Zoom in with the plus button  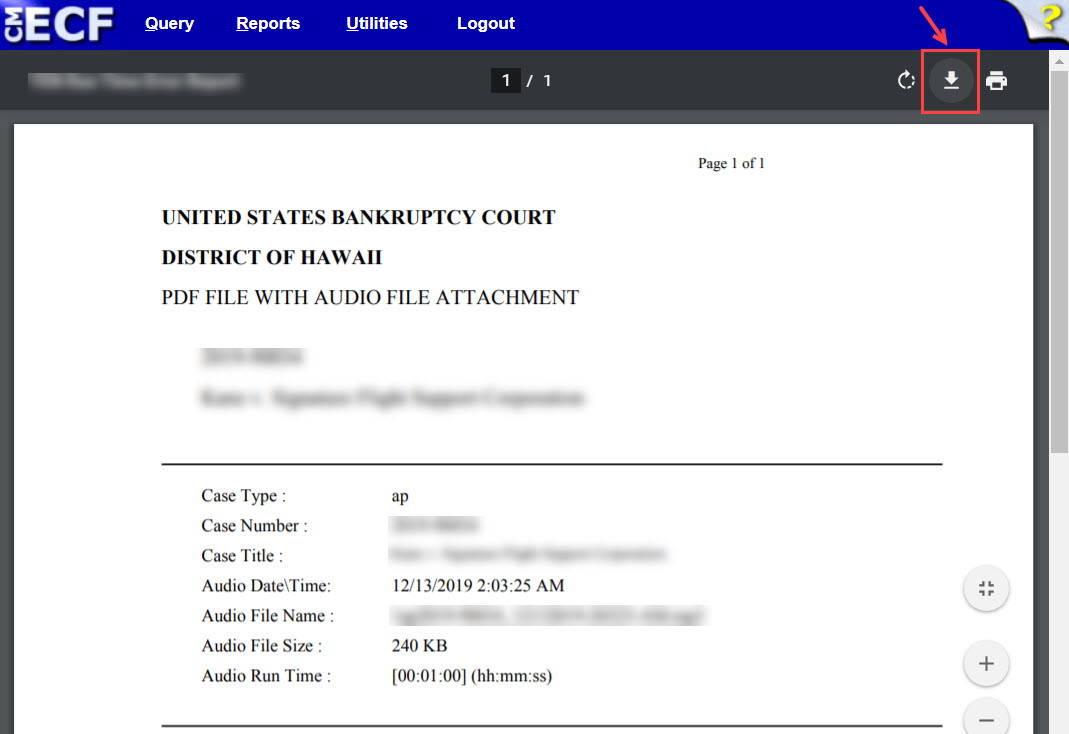[986, 663]
